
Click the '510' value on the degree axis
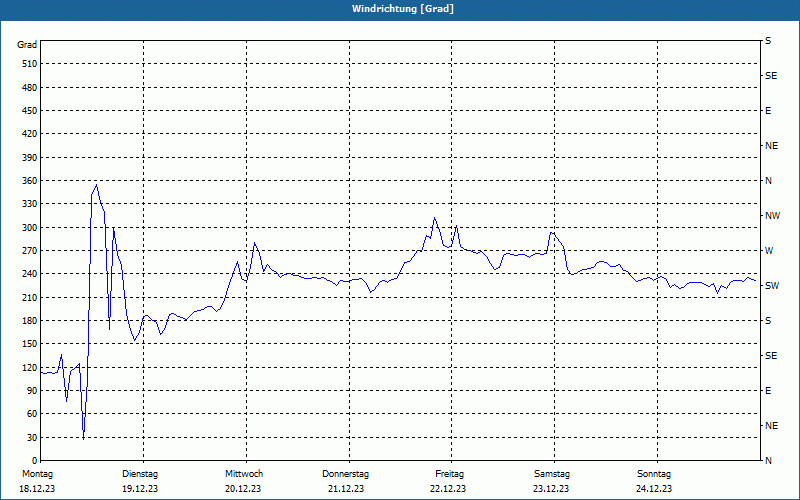30,64
